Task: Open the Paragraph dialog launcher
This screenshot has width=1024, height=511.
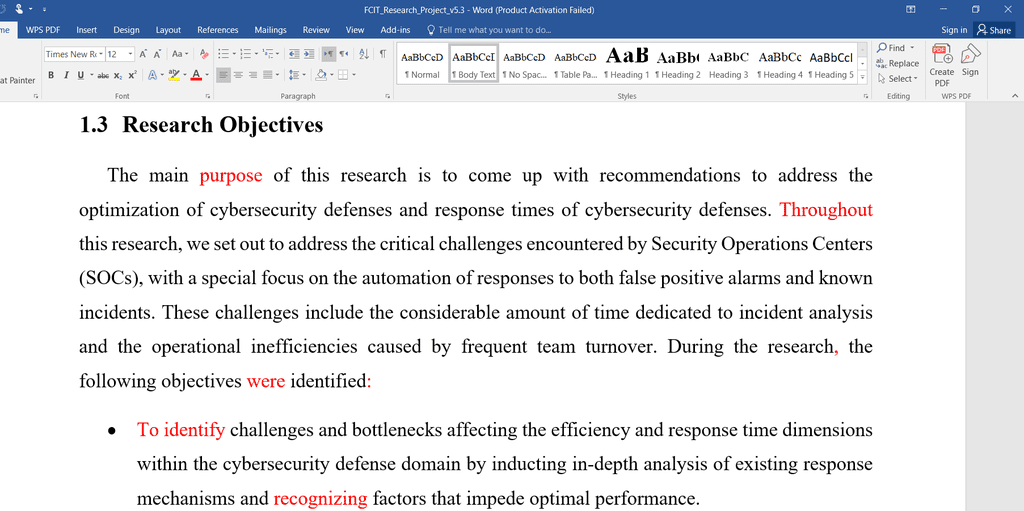Action: tap(388, 96)
